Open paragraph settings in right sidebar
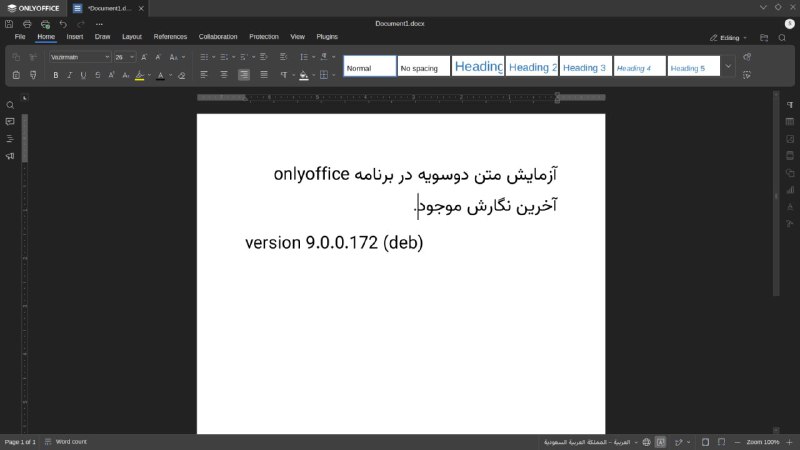 pyautogui.click(x=790, y=105)
